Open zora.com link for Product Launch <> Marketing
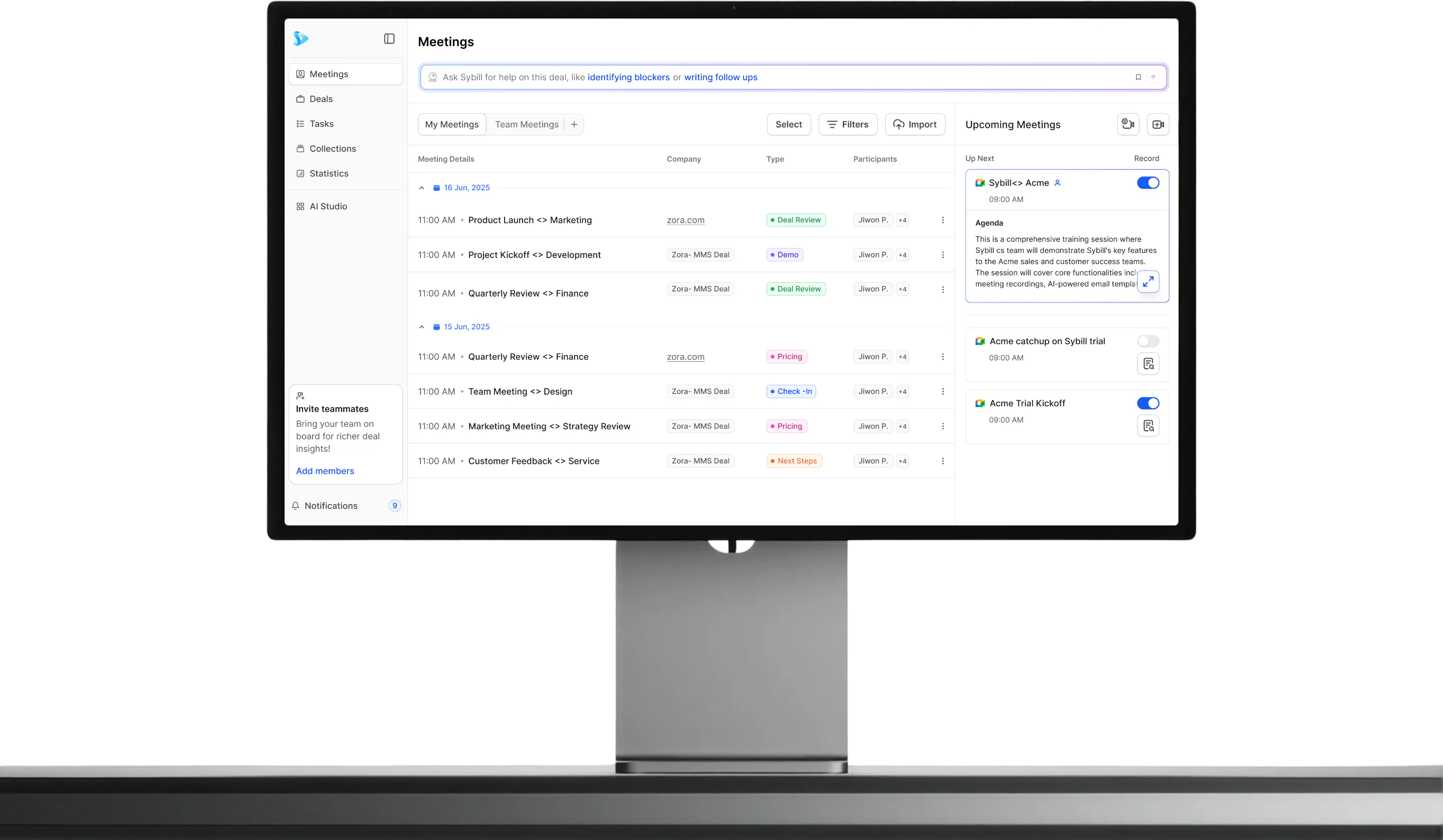Viewport: 1443px width, 840px height. 685,220
